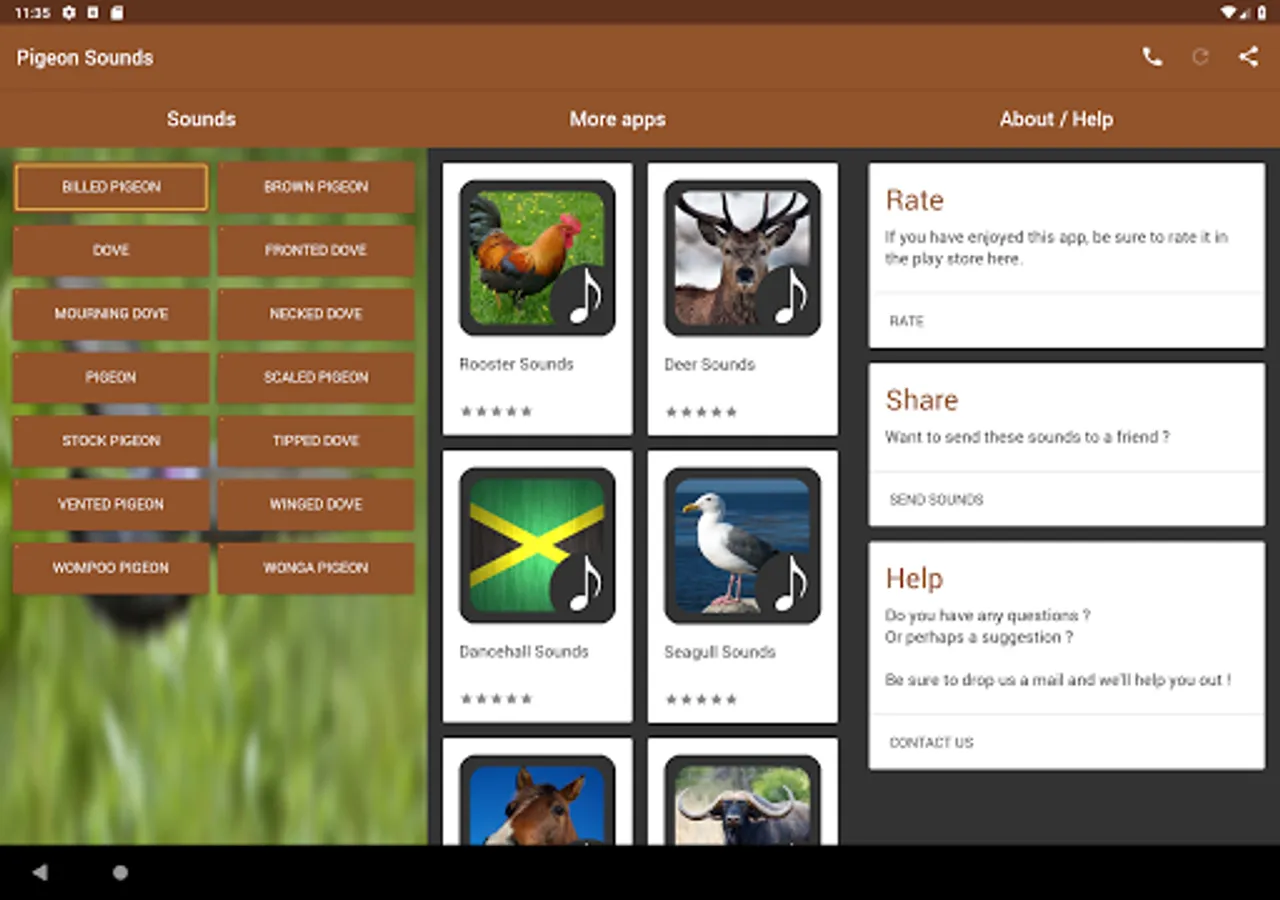Tap the Android back navigation button
This screenshot has height=900, width=1280.
pyautogui.click(x=40, y=873)
